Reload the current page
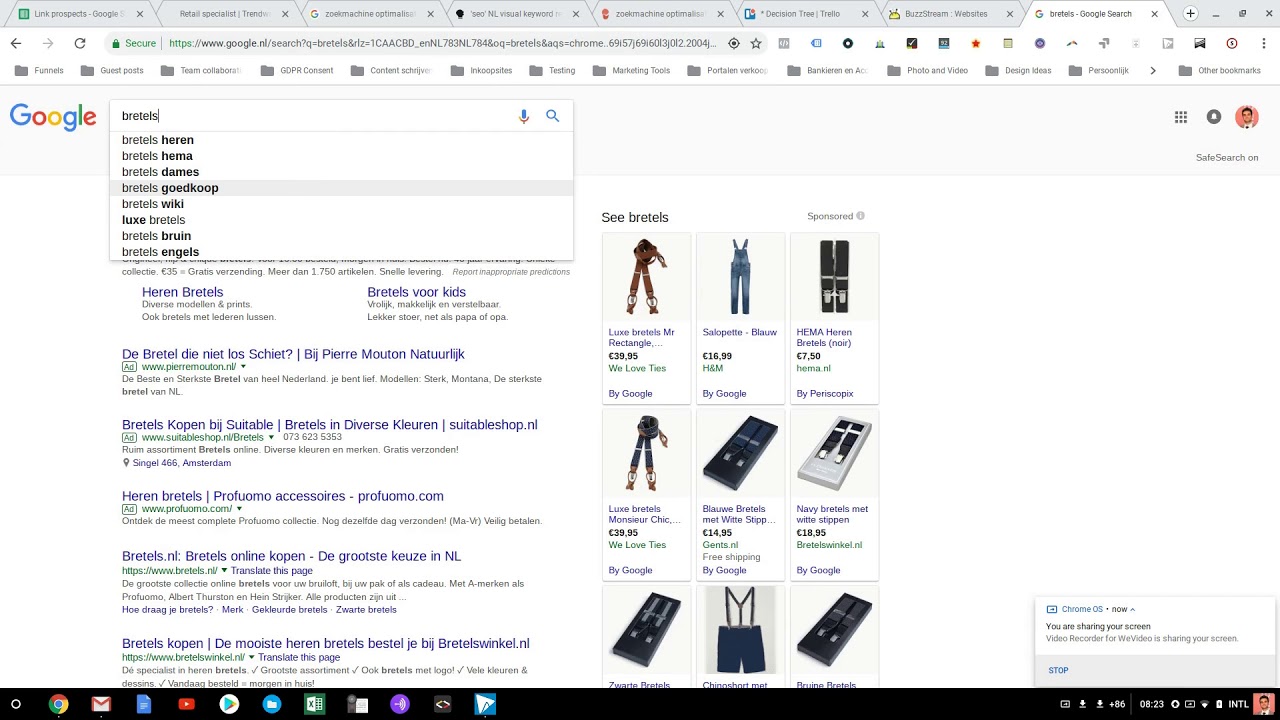 [80, 43]
